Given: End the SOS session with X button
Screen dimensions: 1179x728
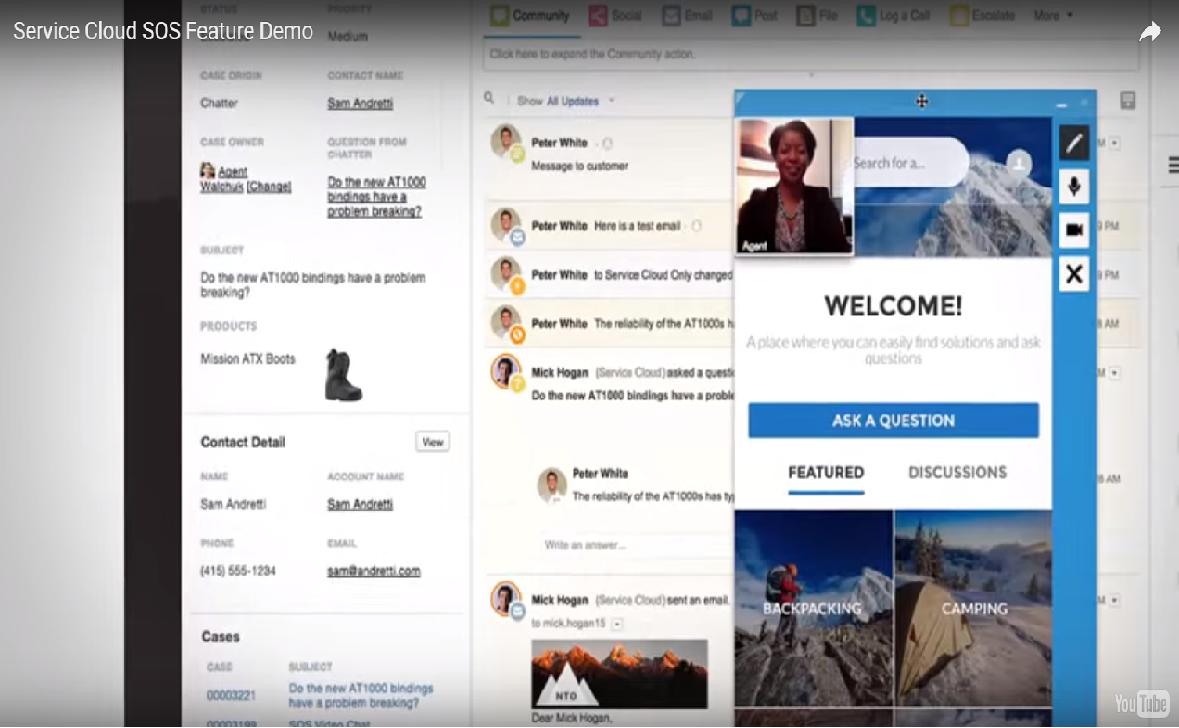Looking at the screenshot, I should tap(1073, 274).
